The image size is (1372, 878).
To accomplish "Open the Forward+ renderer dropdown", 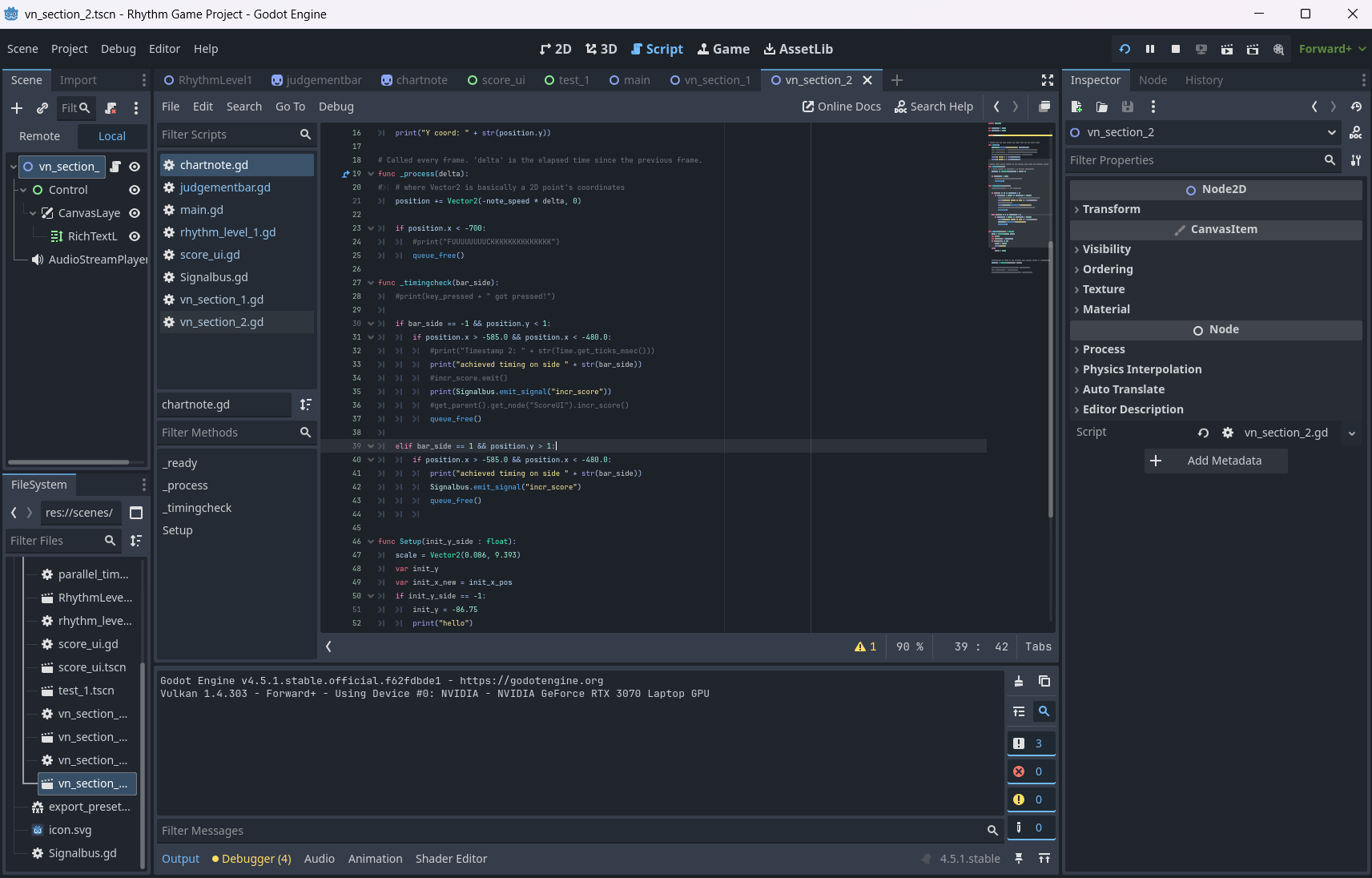I will point(1332,49).
